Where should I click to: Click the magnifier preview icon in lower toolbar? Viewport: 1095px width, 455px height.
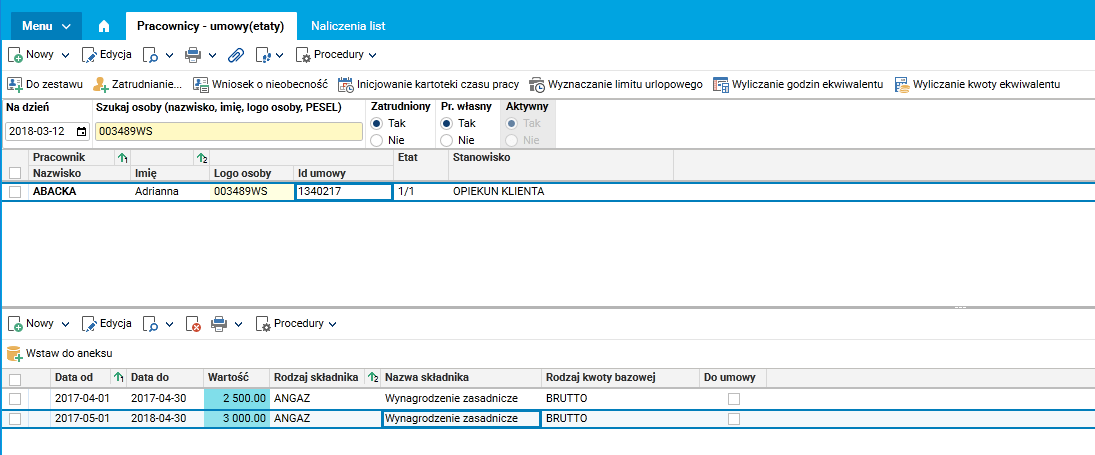pyautogui.click(x=151, y=324)
